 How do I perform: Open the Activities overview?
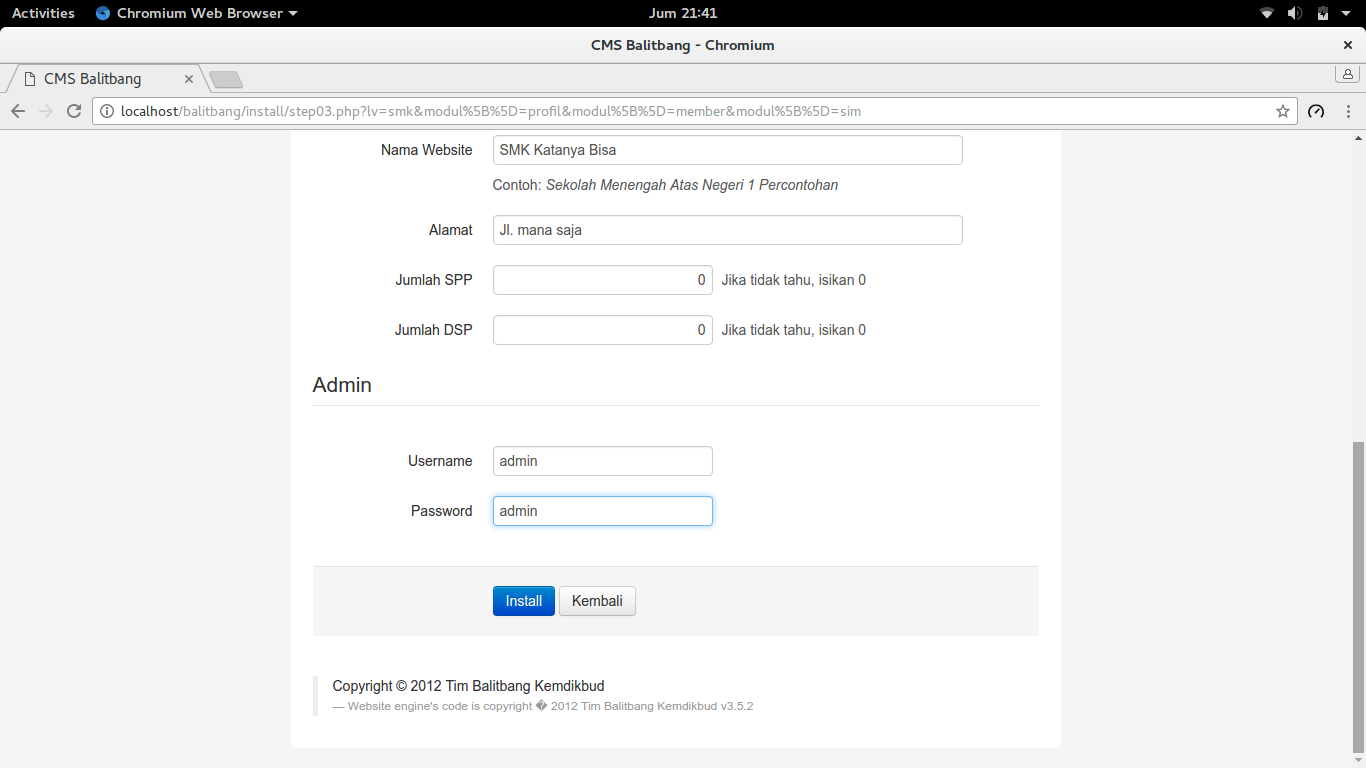pyautogui.click(x=43, y=13)
